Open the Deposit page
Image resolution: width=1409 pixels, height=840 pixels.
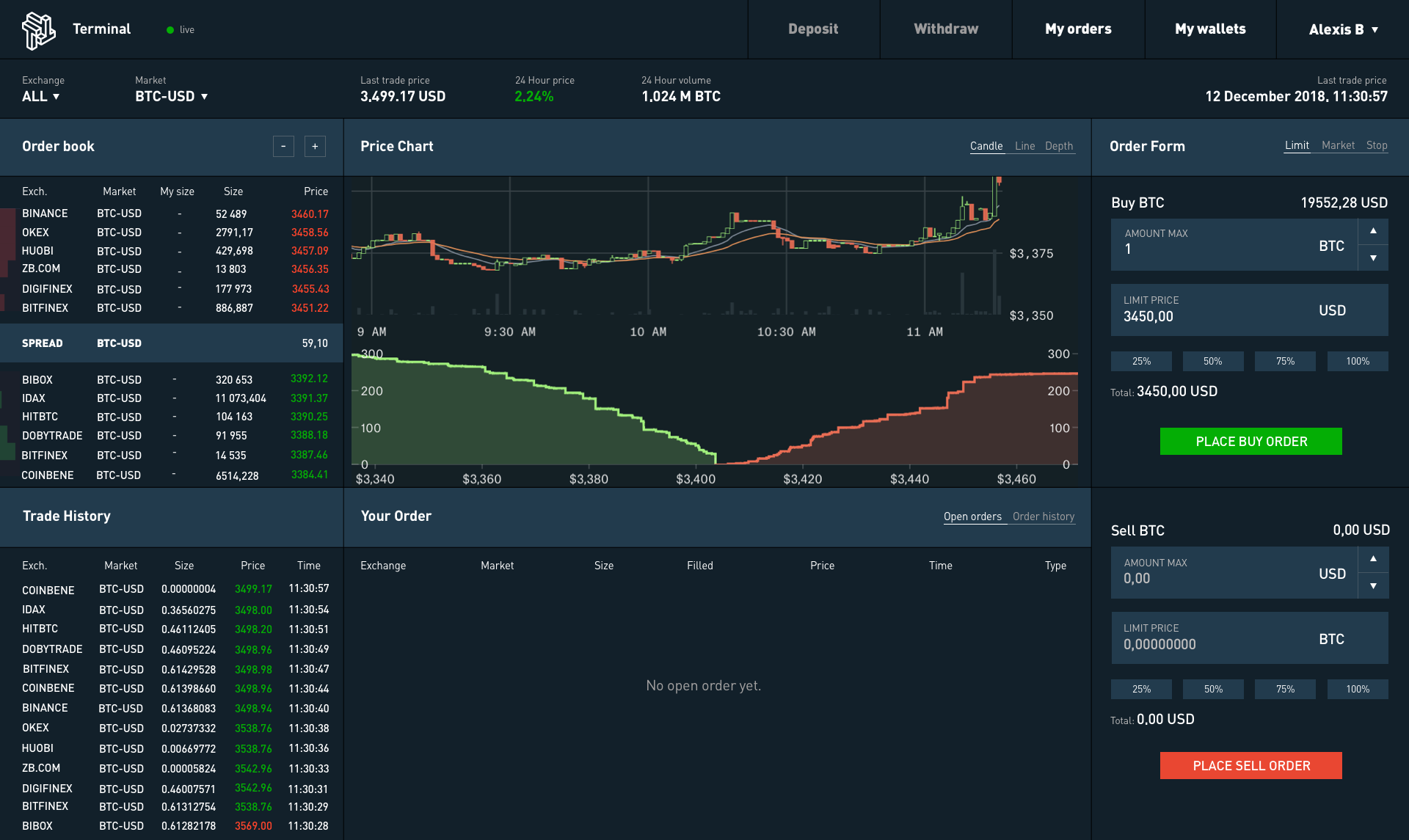[813, 29]
